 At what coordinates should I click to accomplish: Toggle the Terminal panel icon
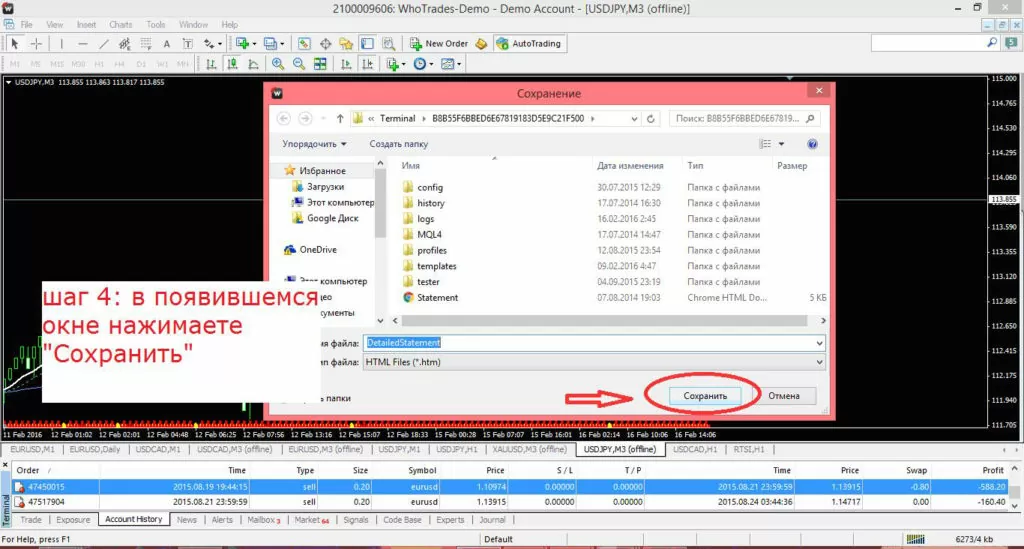click(367, 44)
